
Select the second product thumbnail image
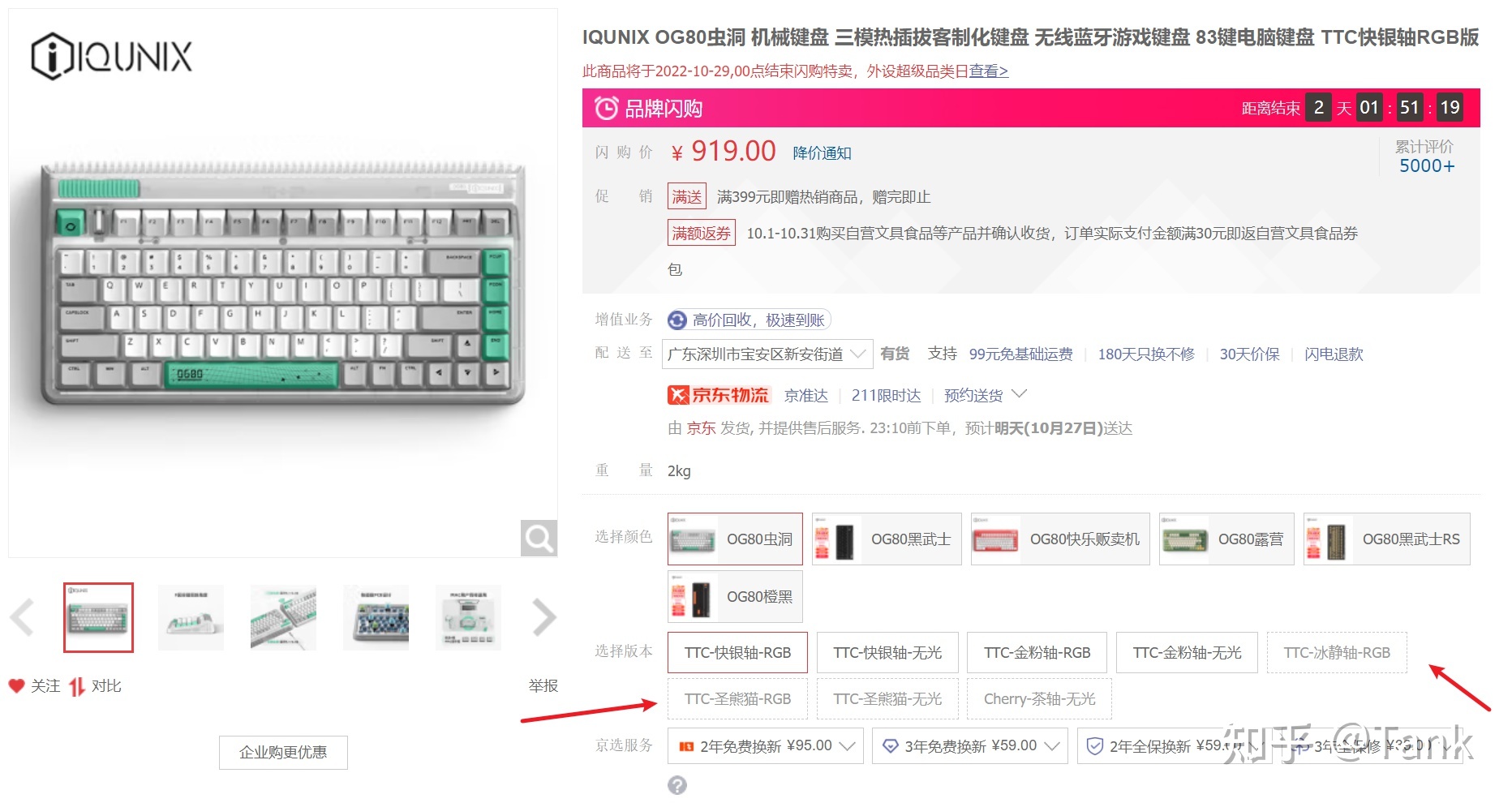pyautogui.click(x=191, y=617)
